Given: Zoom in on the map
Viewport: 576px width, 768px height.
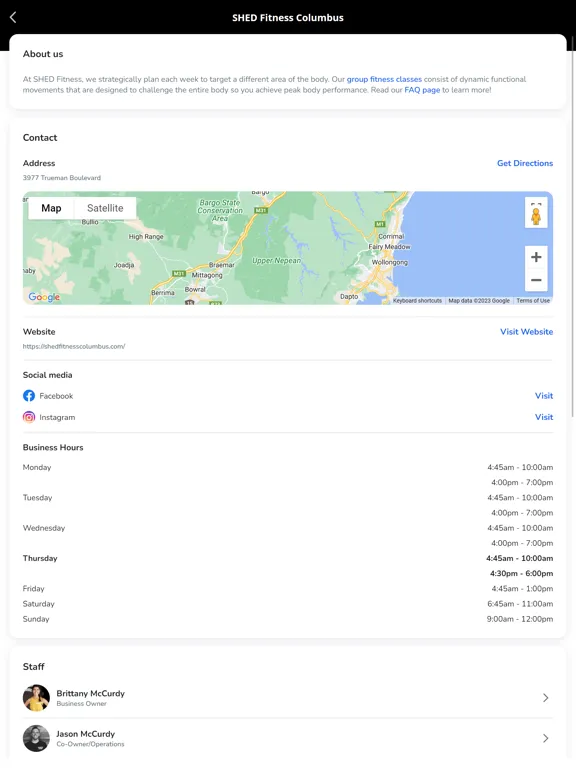Looking at the screenshot, I should (x=536, y=257).
